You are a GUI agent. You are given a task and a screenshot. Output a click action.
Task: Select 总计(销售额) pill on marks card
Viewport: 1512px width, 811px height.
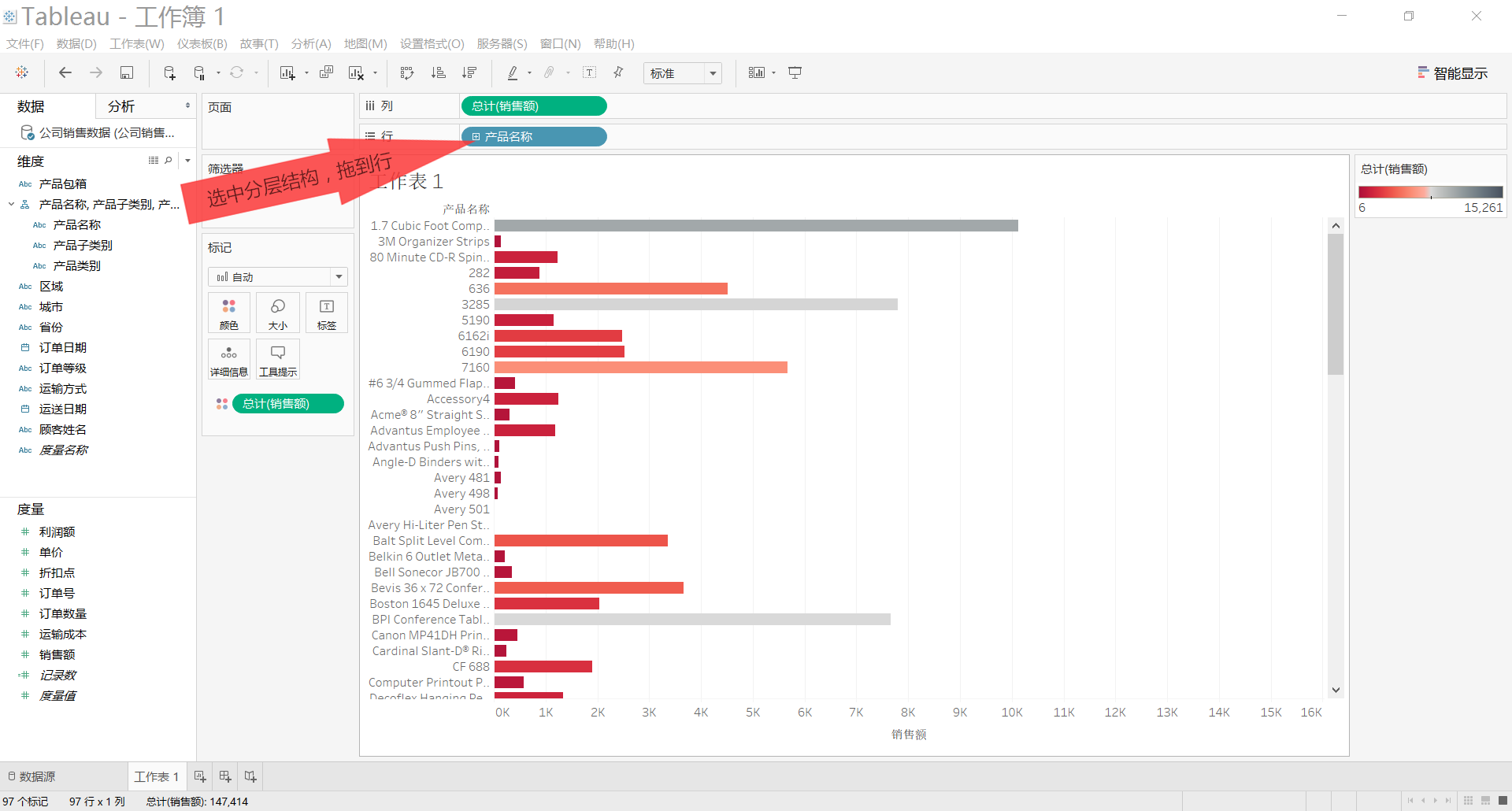tap(287, 404)
